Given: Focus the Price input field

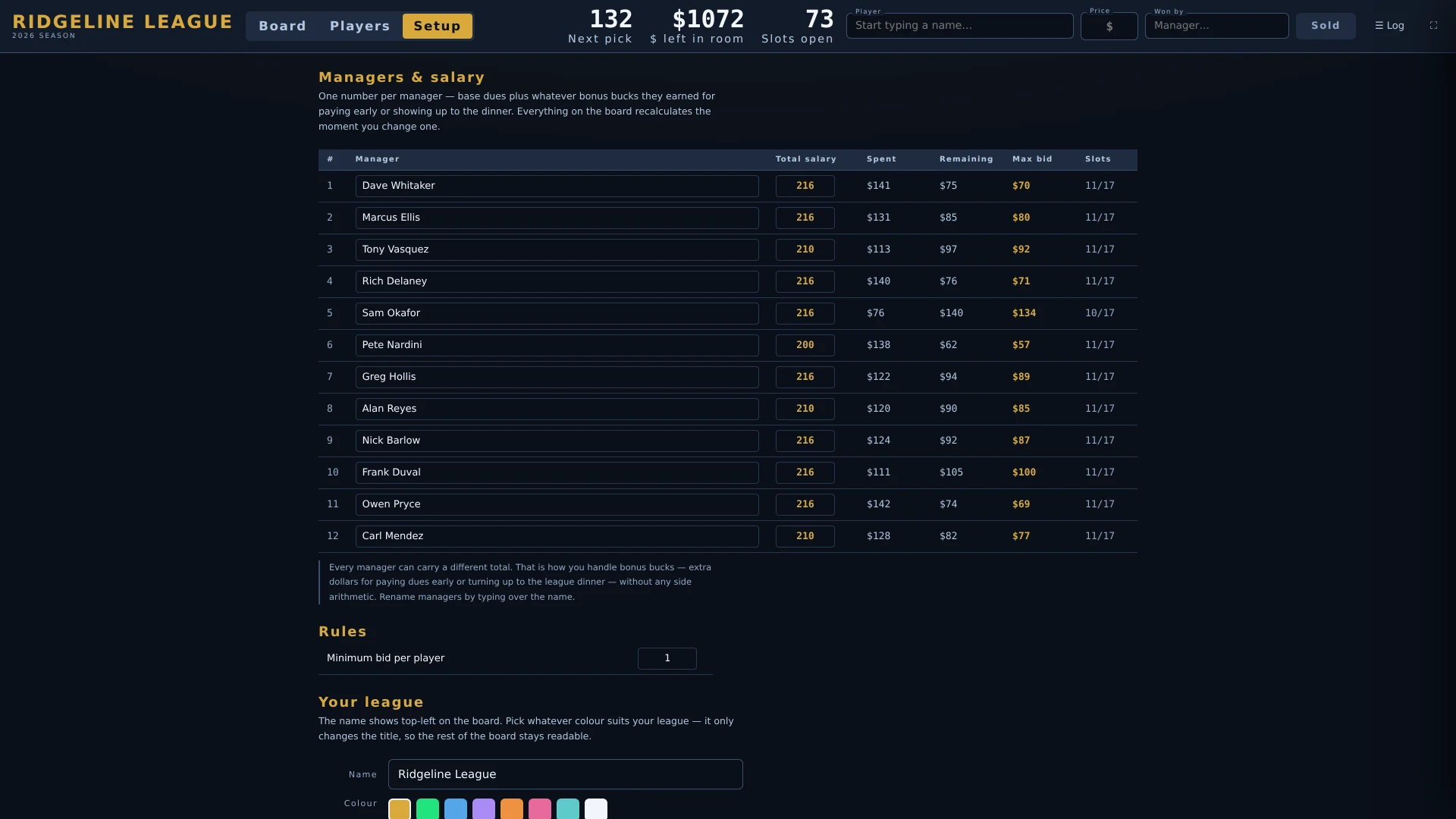Looking at the screenshot, I should pyautogui.click(x=1109, y=27).
